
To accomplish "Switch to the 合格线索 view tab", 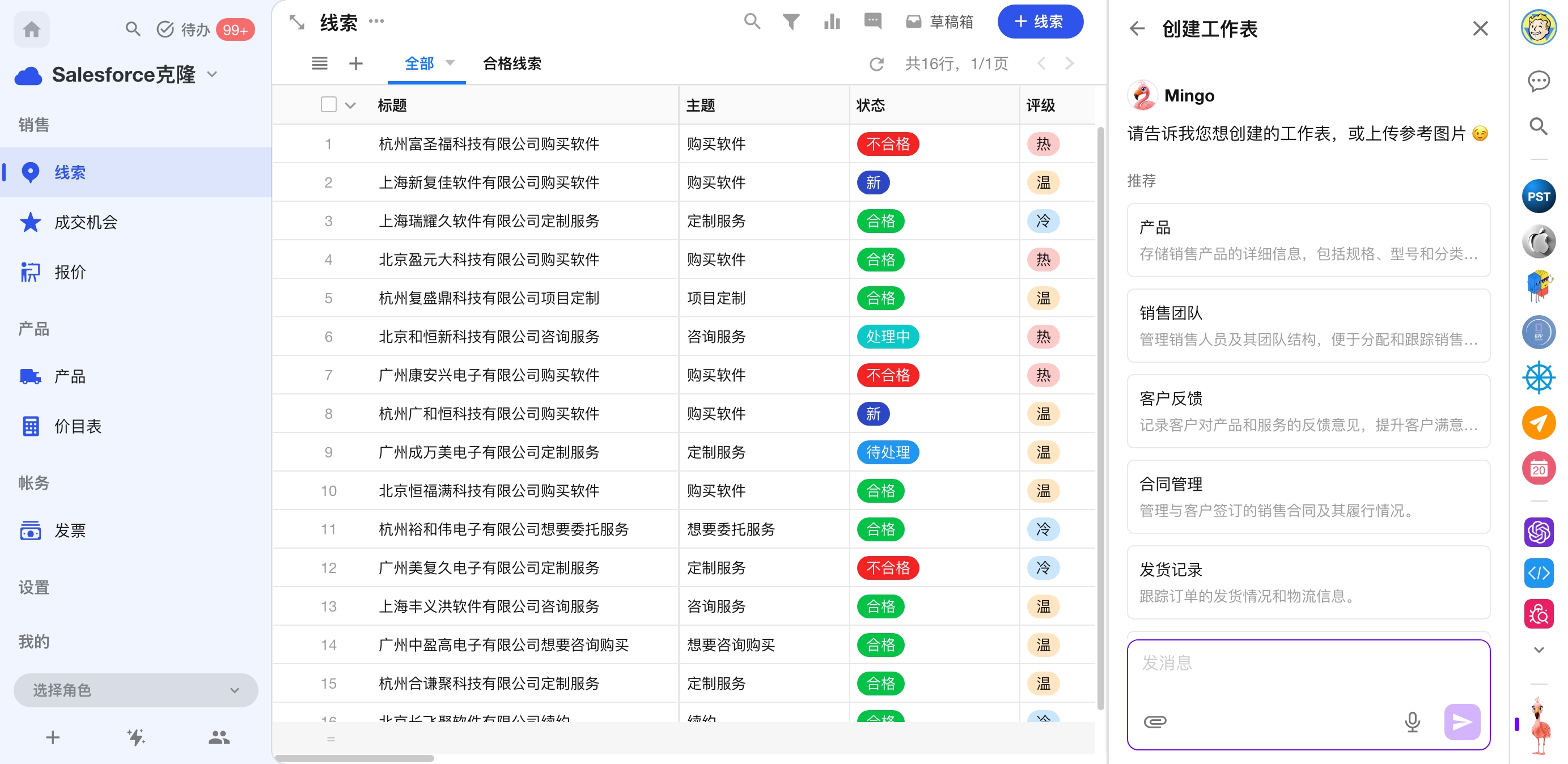I will [x=512, y=63].
